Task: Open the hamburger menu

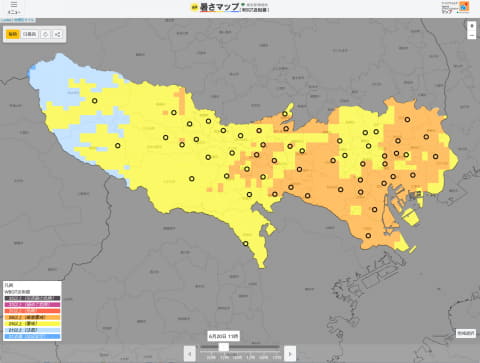Action: coord(14,7)
